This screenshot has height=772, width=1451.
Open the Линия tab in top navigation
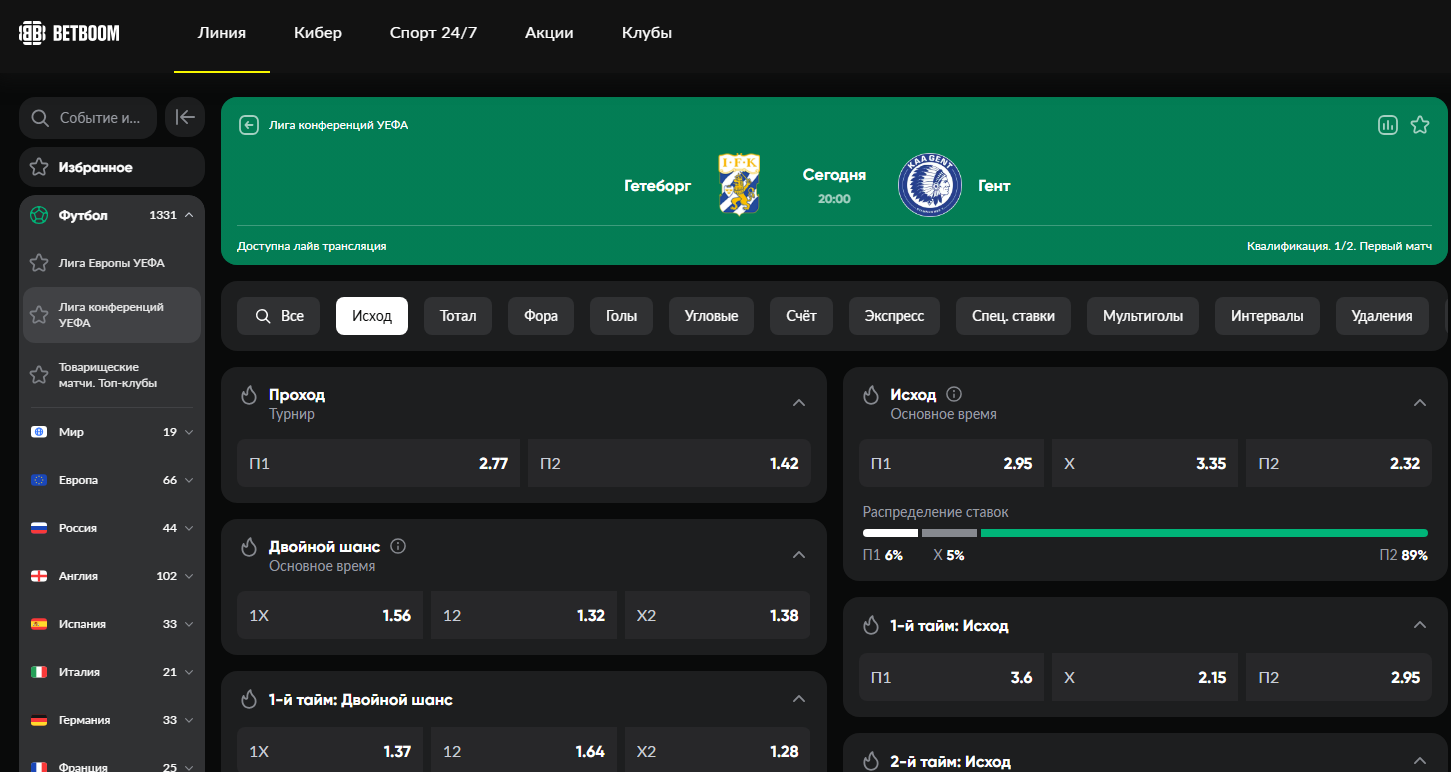222,33
